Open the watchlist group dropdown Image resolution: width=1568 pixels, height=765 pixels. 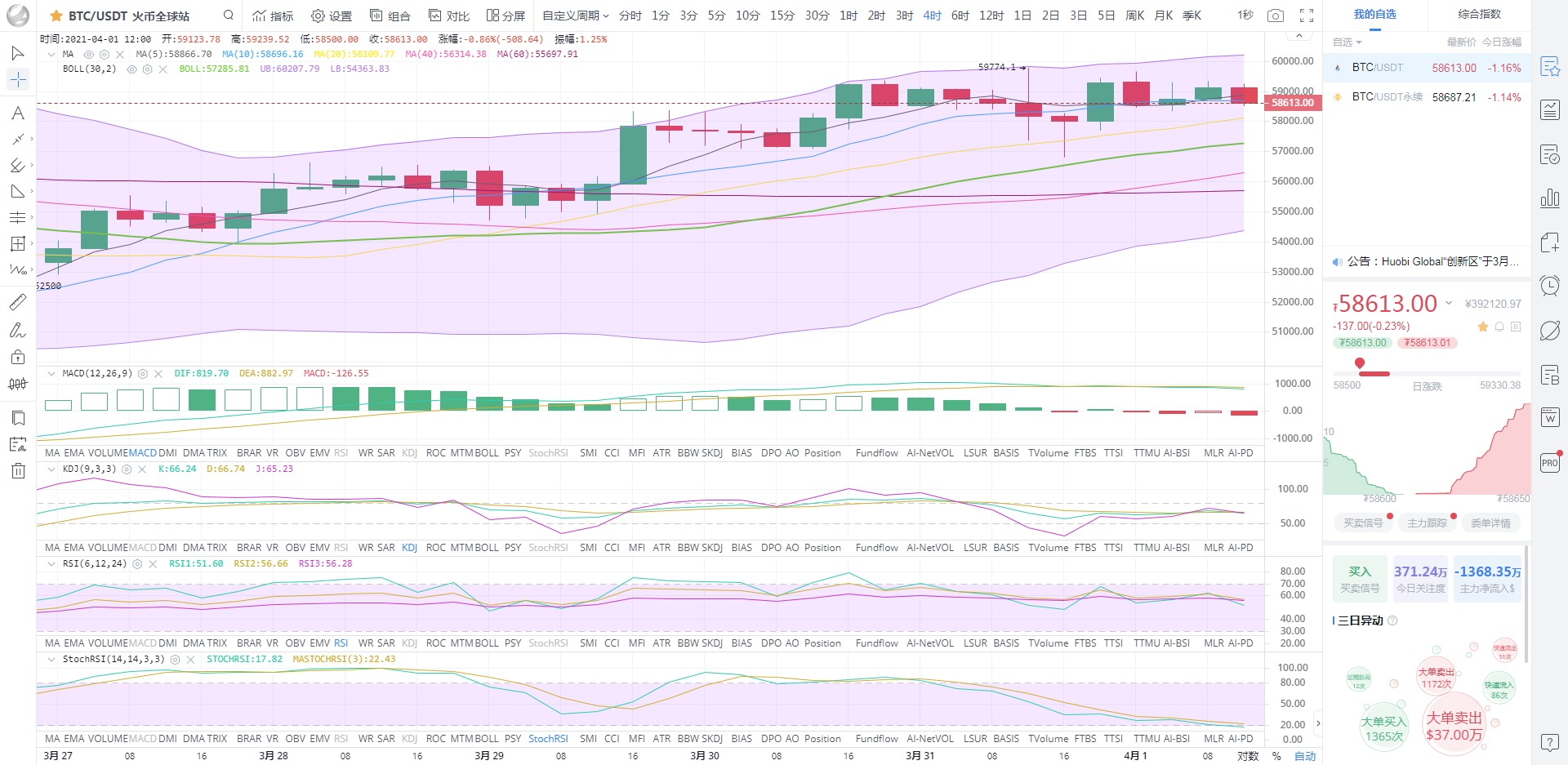[x=1347, y=42]
